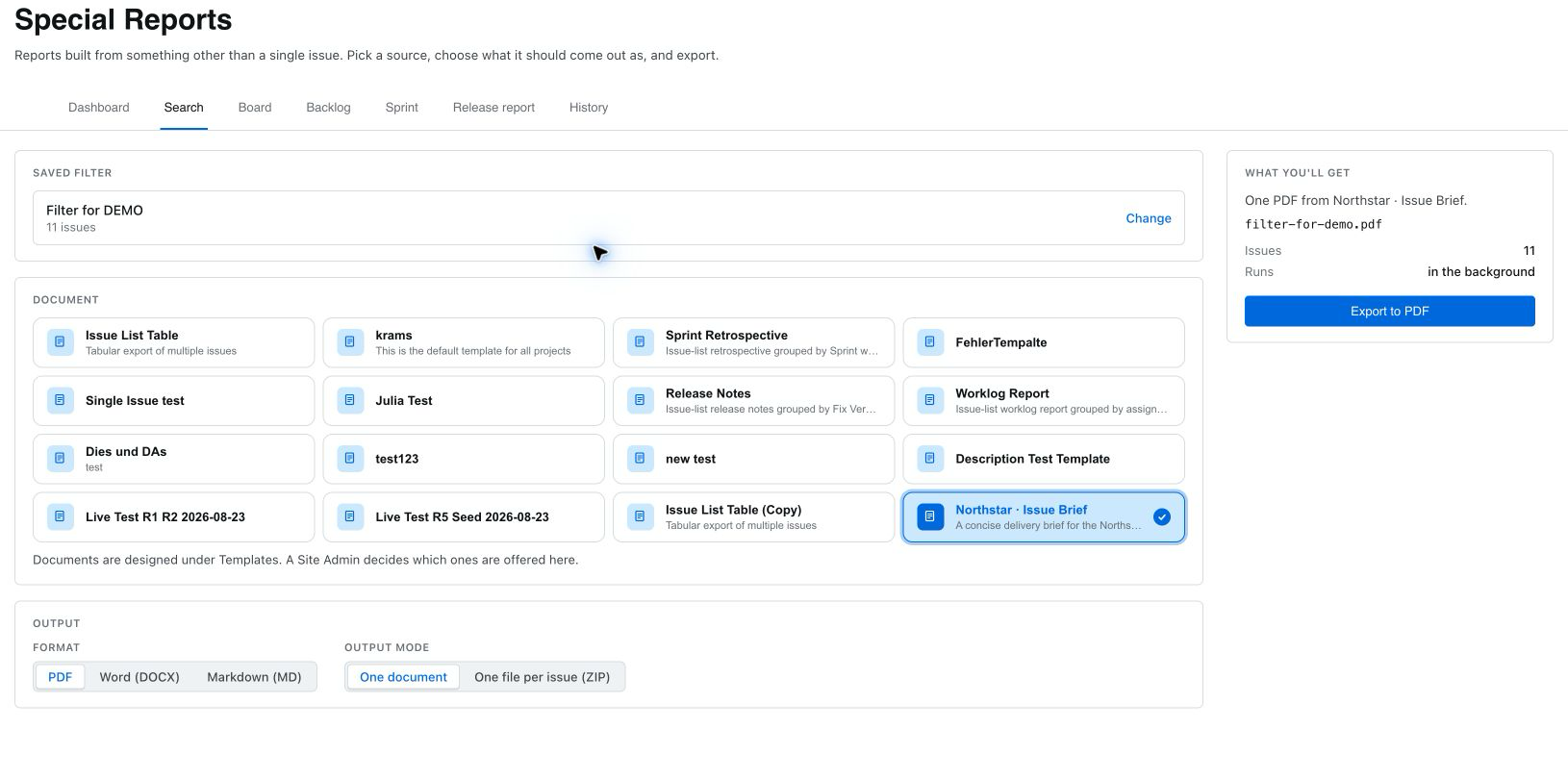
Task: Select the Issue List Table document
Action: [x=173, y=342]
